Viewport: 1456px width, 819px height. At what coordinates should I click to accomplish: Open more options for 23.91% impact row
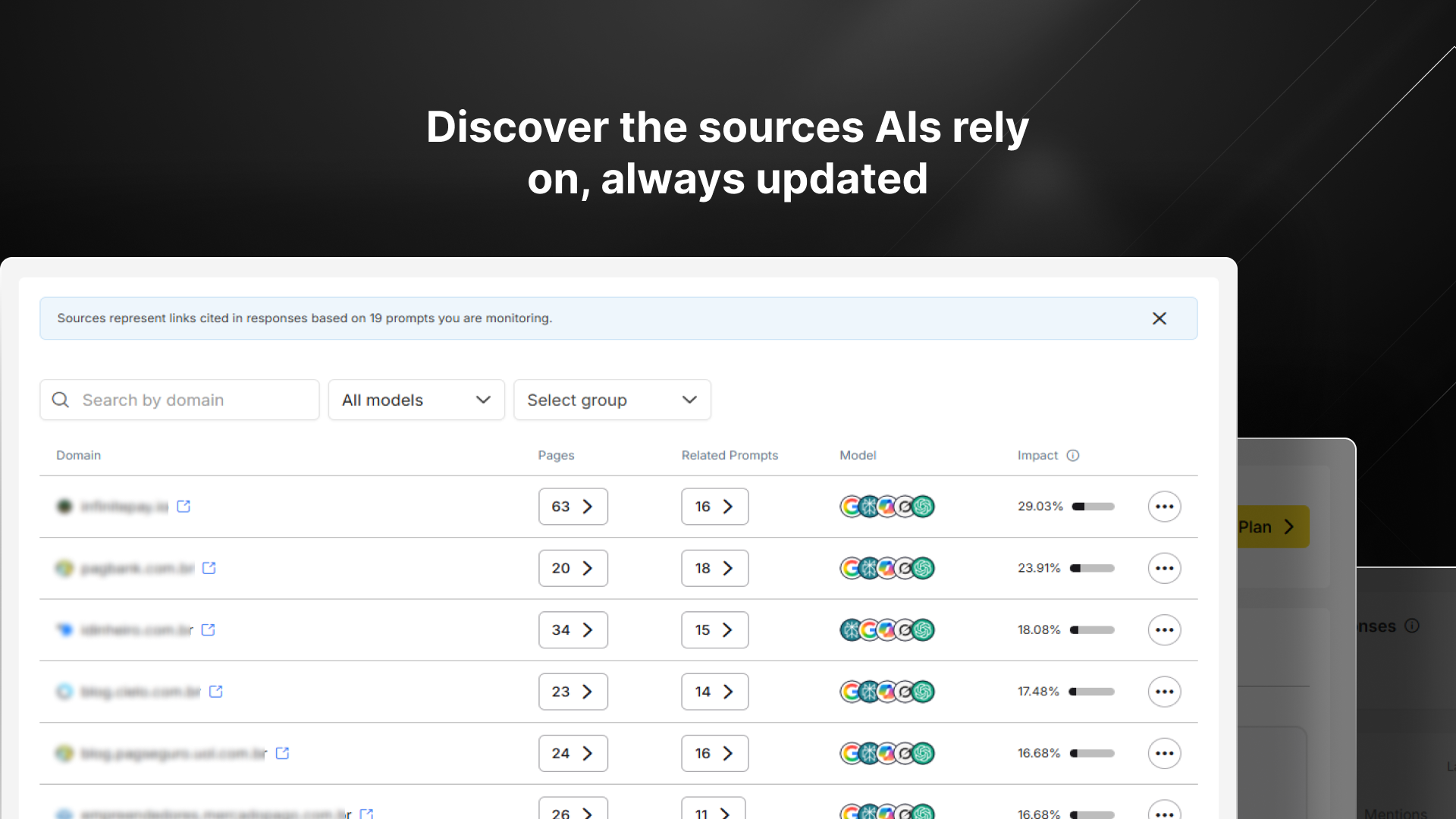[x=1164, y=568]
